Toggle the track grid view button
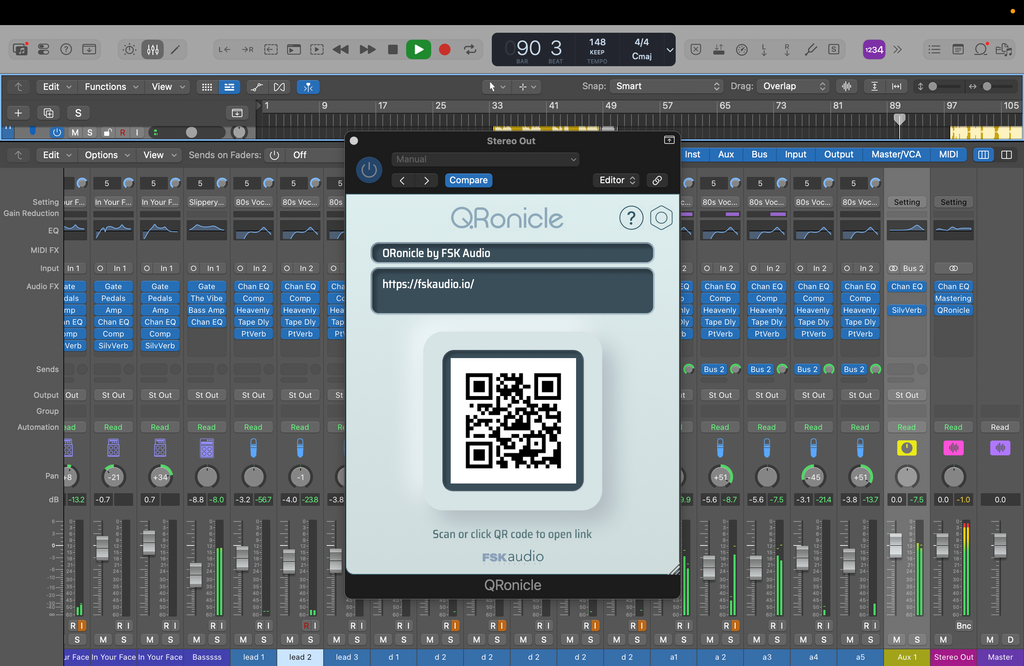1024x666 pixels. (207, 87)
